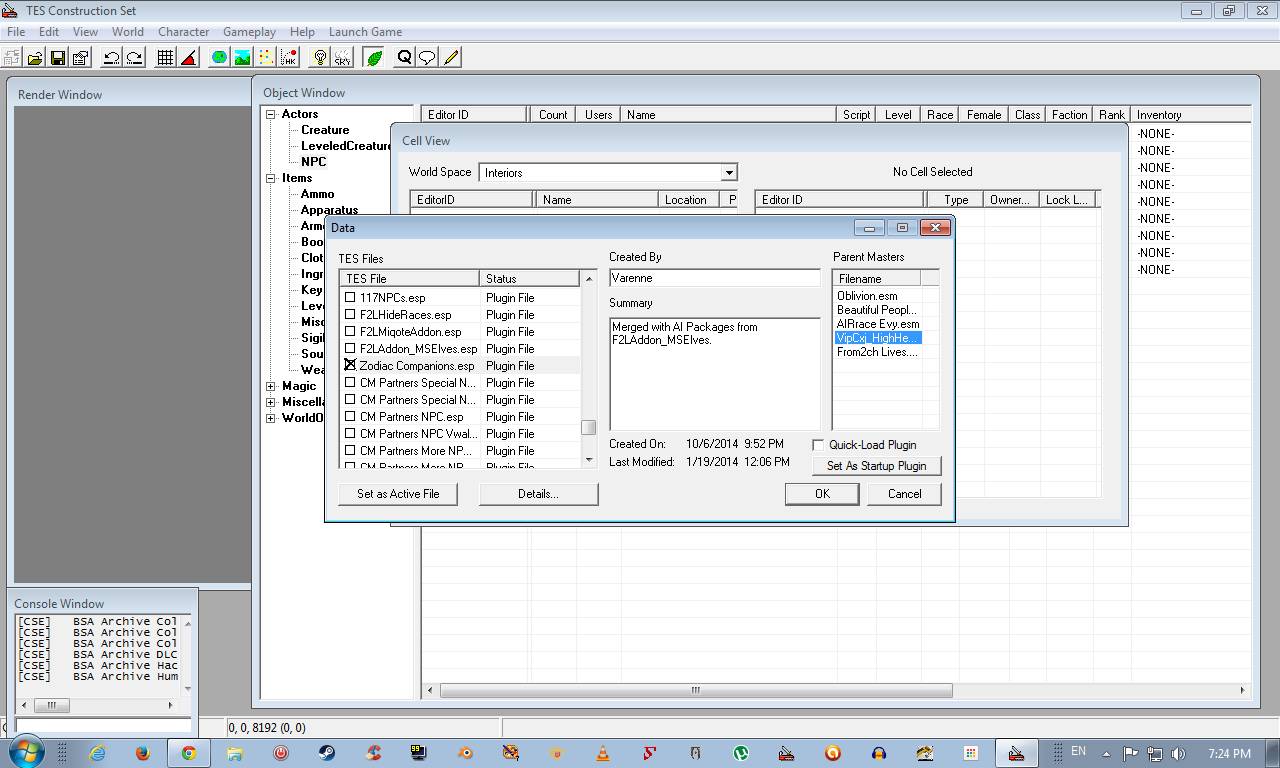Open the World menu
The image size is (1280, 768).
pos(128,32)
